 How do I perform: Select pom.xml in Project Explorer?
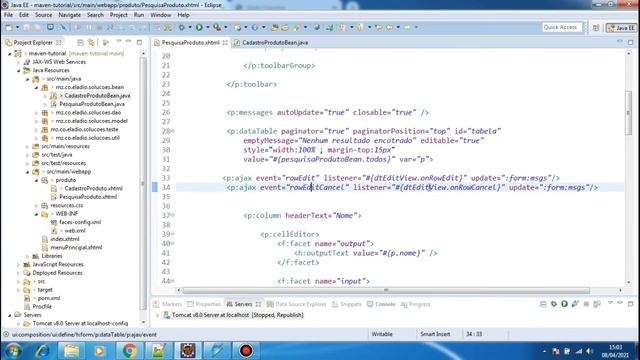coord(49,298)
